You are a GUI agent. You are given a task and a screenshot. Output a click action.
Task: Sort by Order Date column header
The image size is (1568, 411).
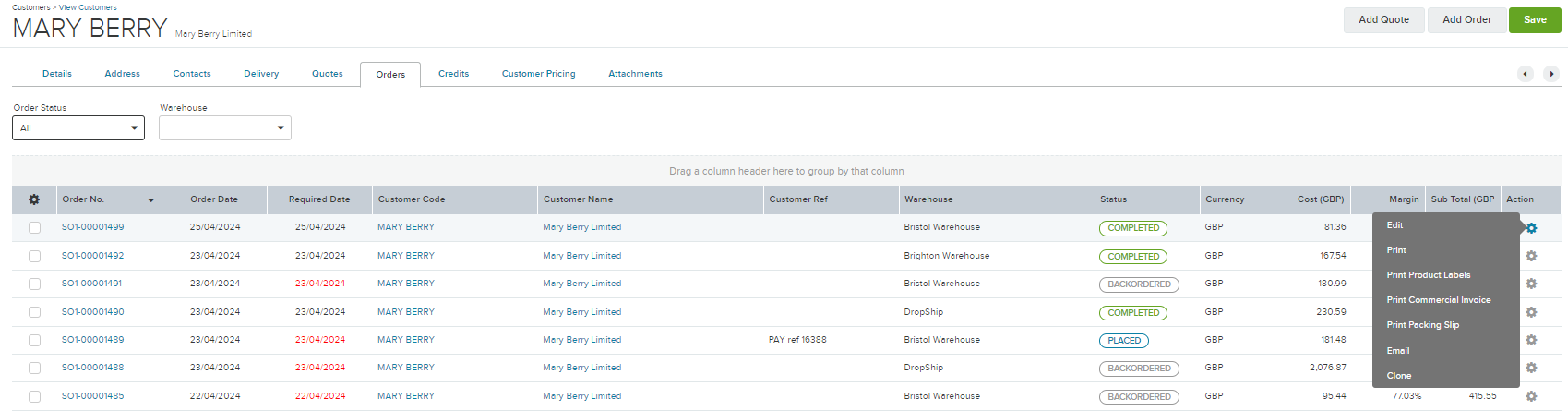[x=214, y=199]
